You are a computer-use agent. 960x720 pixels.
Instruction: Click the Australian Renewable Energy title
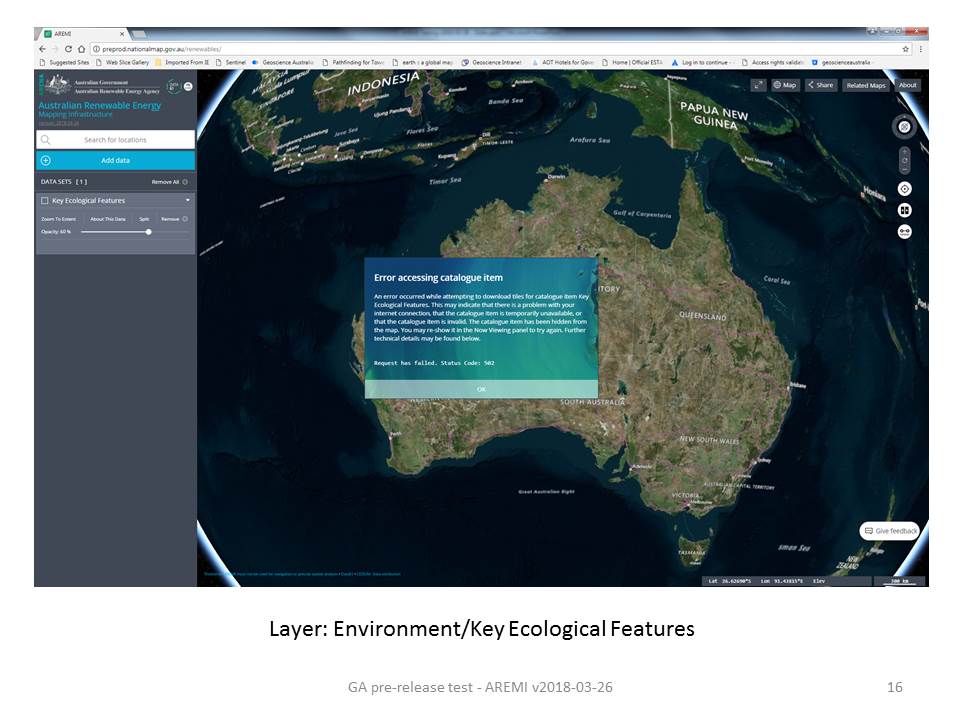tap(100, 105)
